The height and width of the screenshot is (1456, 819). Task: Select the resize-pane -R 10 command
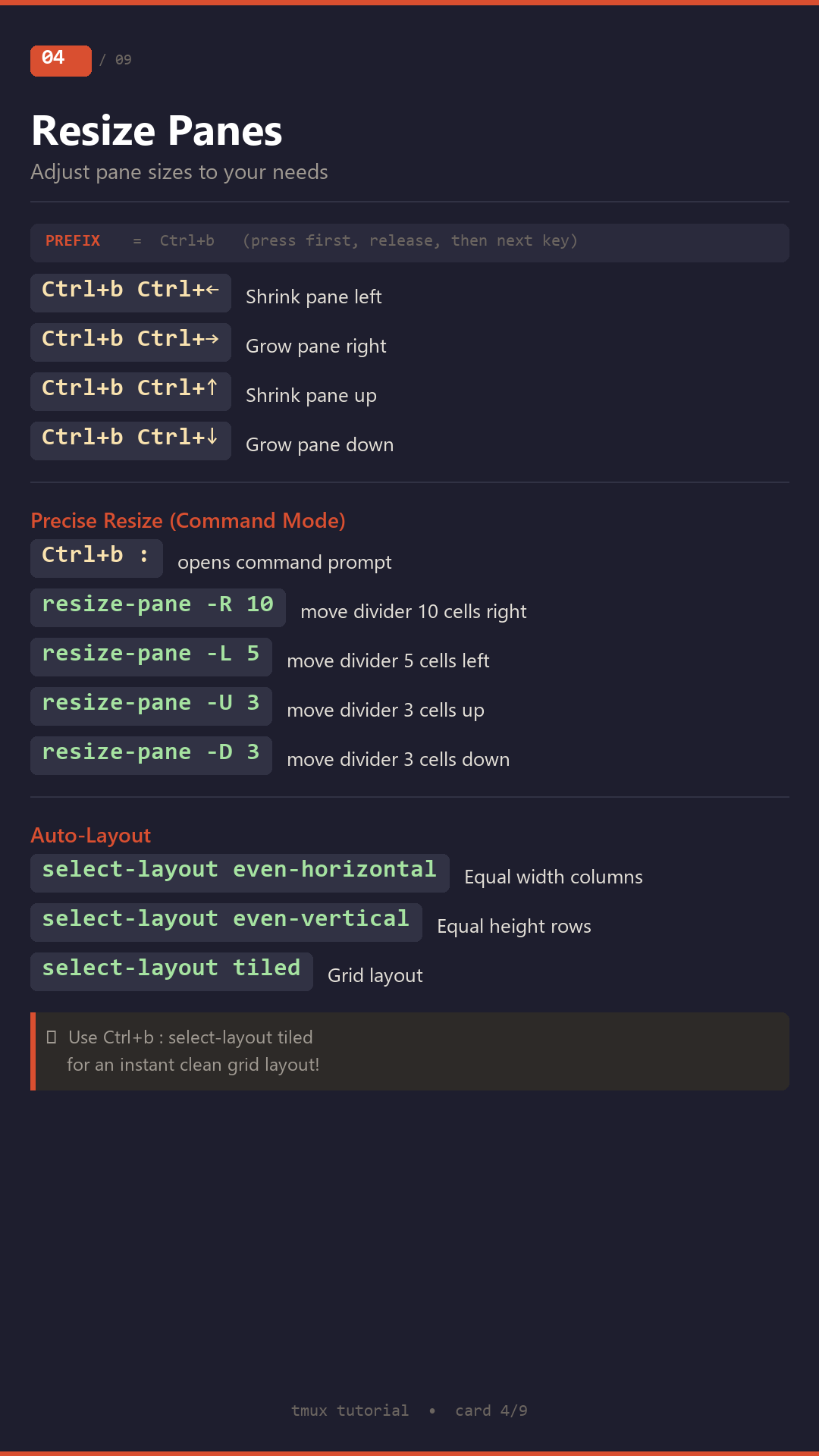click(x=158, y=607)
